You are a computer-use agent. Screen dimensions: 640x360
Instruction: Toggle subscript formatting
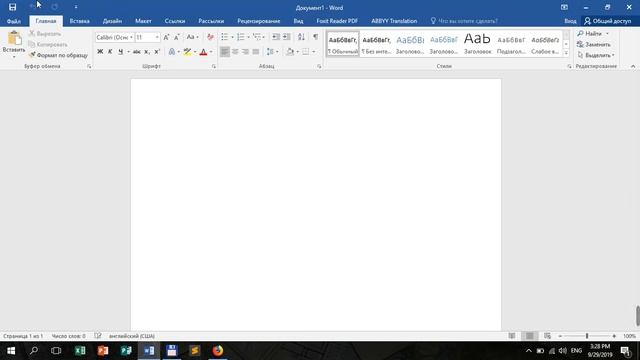[x=147, y=52]
